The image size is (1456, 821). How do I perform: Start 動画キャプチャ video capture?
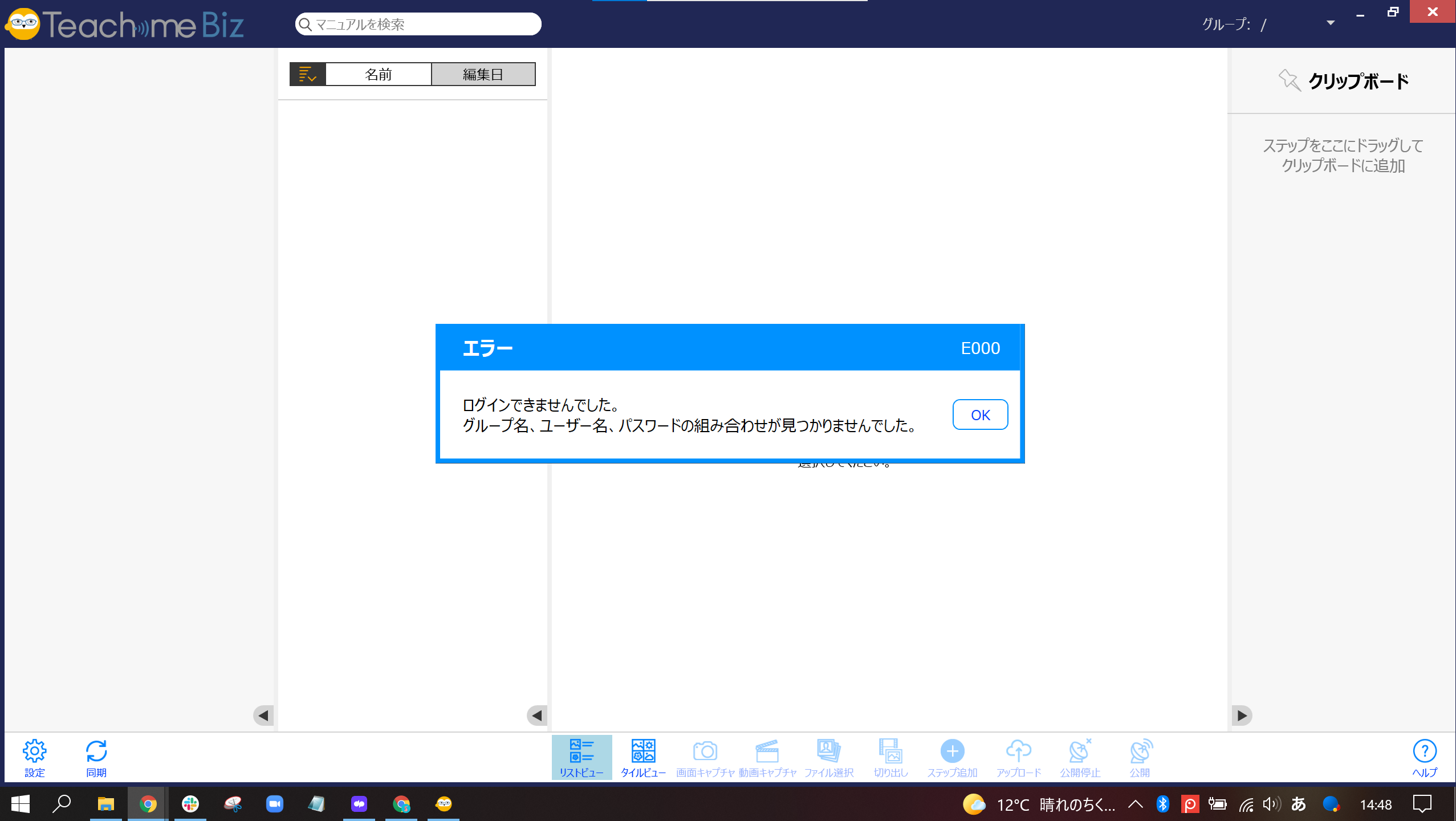point(767,757)
